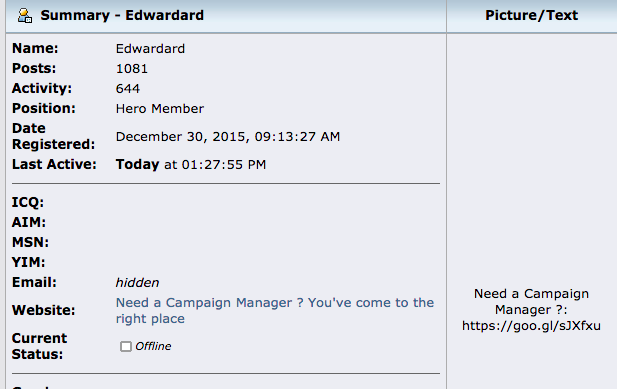Click the Hero Member position text
Screen dimensions: 617x389
[160, 109]
